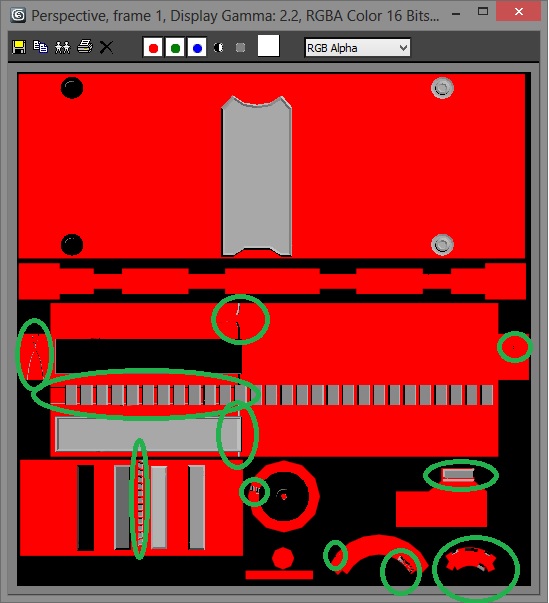549x603 pixels.
Task: Maximize the render frame window
Action: coord(483,12)
